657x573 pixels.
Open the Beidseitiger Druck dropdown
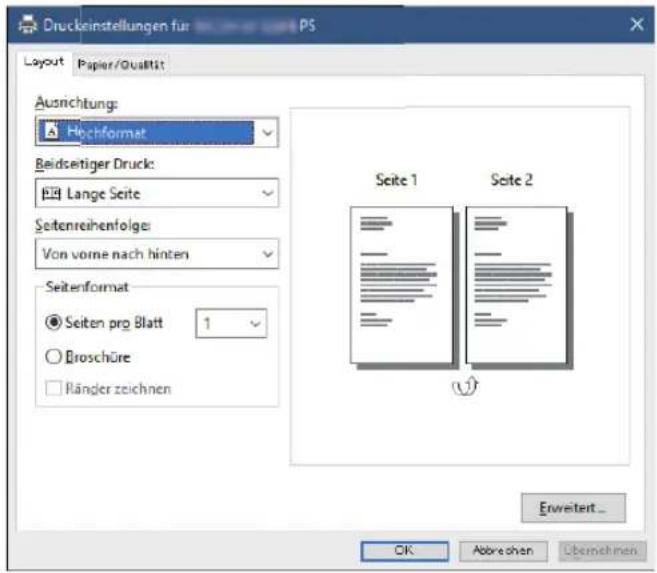(157, 193)
